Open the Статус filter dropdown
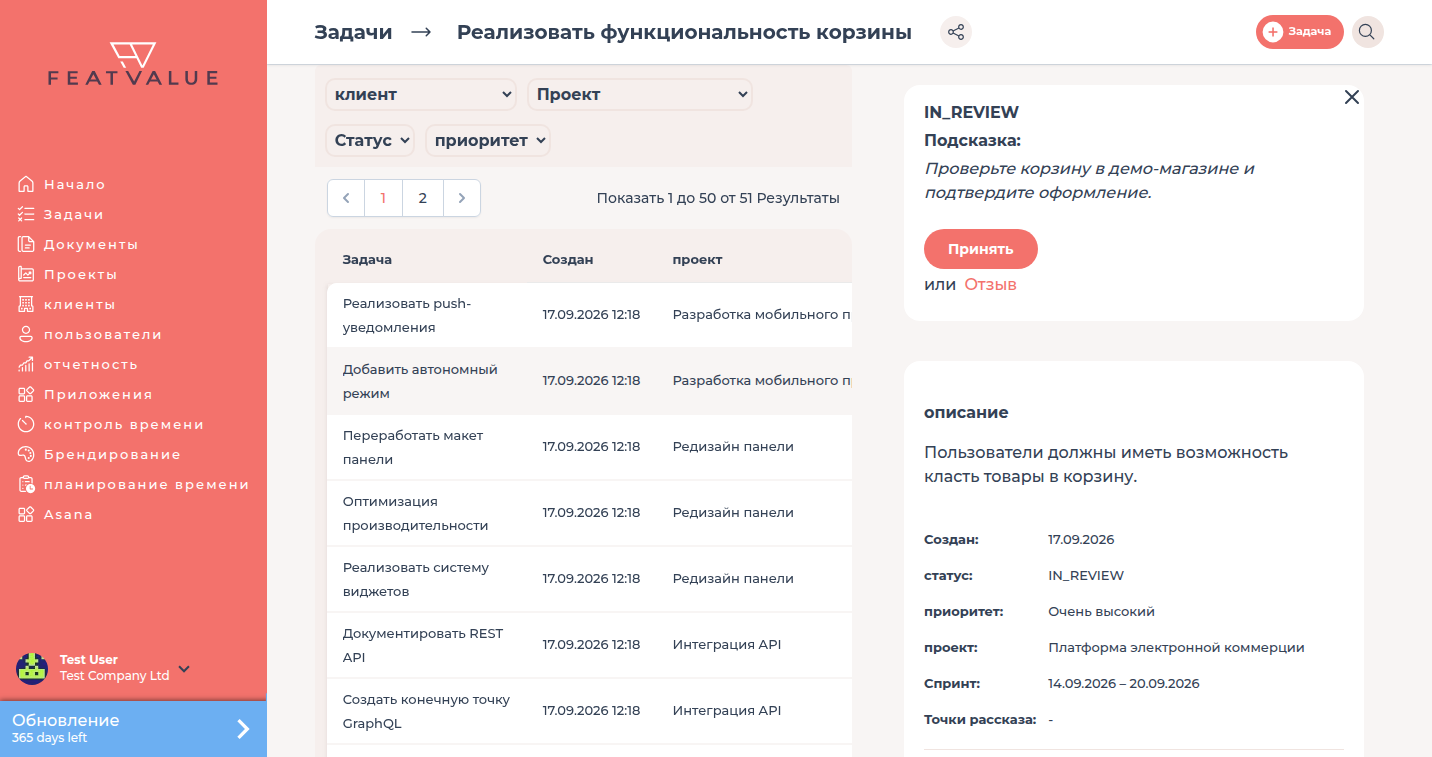This screenshot has height=757, width=1432. pos(371,141)
